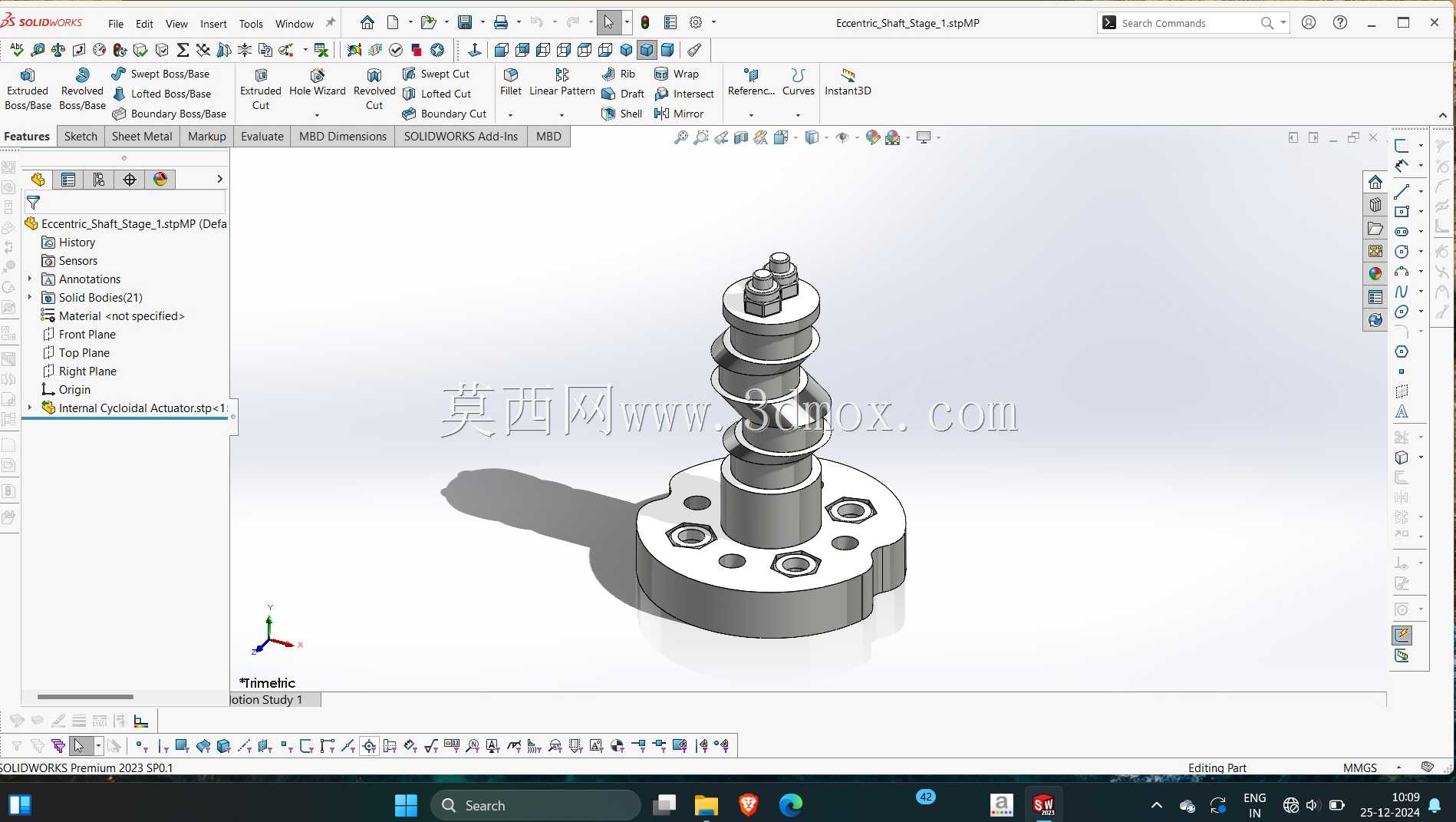1456x822 pixels.
Task: Click the Home icon in quick access bar
Action: point(367,22)
